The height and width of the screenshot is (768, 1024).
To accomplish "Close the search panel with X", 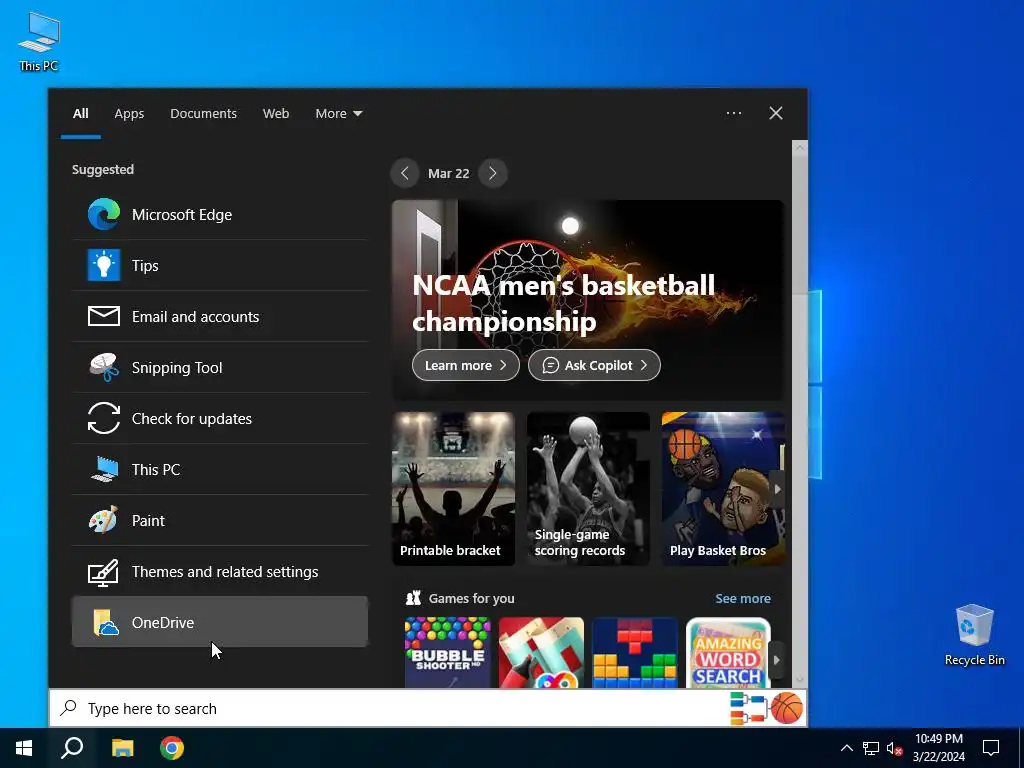I will 776,113.
